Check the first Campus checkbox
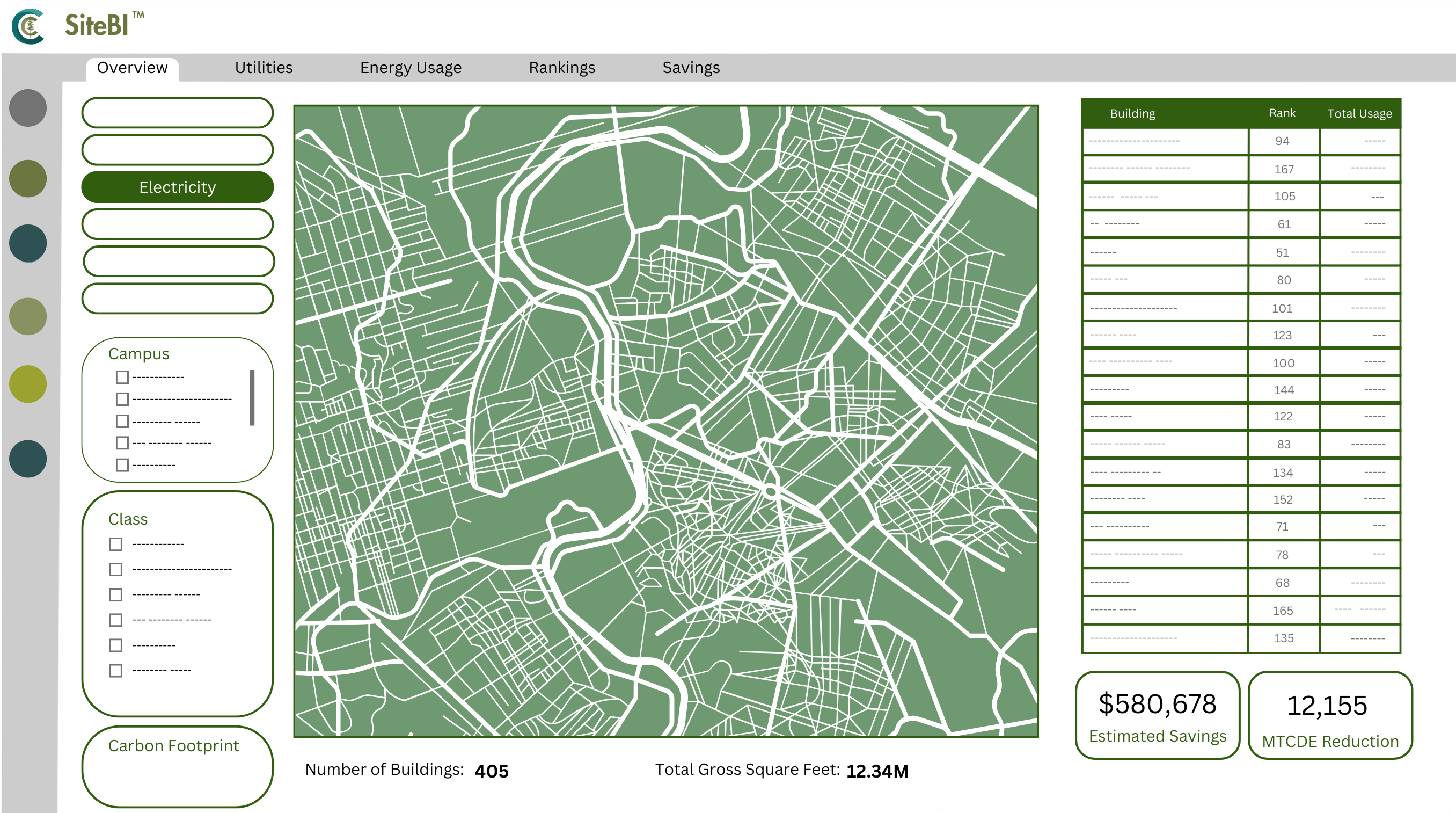The height and width of the screenshot is (813, 1456). [122, 377]
